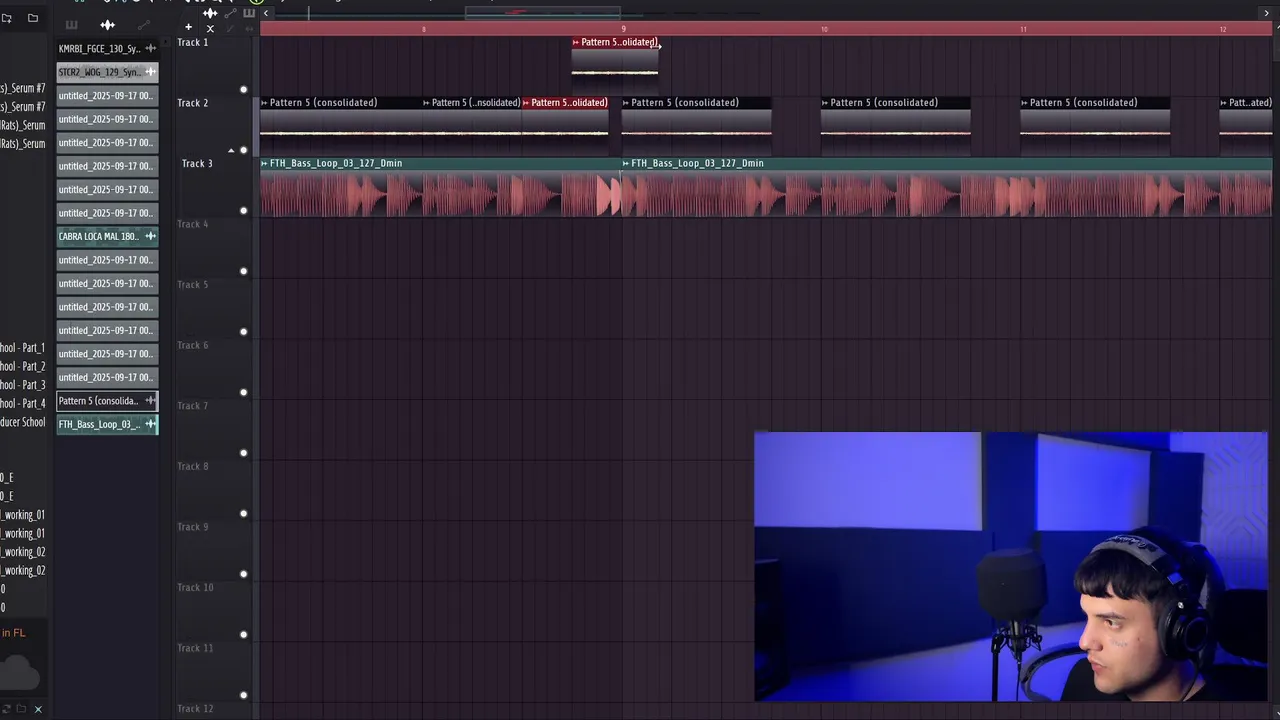Mute Track 6 using its dot
This screenshot has height=720, width=1280.
(x=243, y=392)
